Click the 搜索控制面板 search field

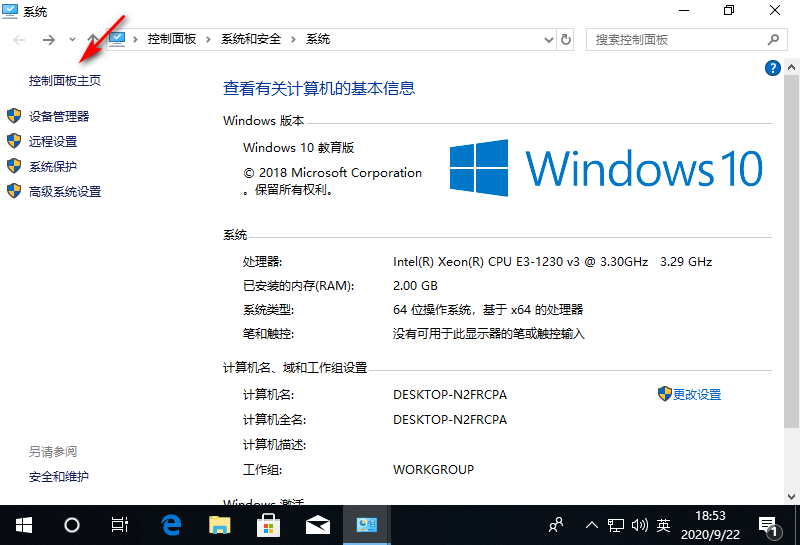pyautogui.click(x=675, y=40)
